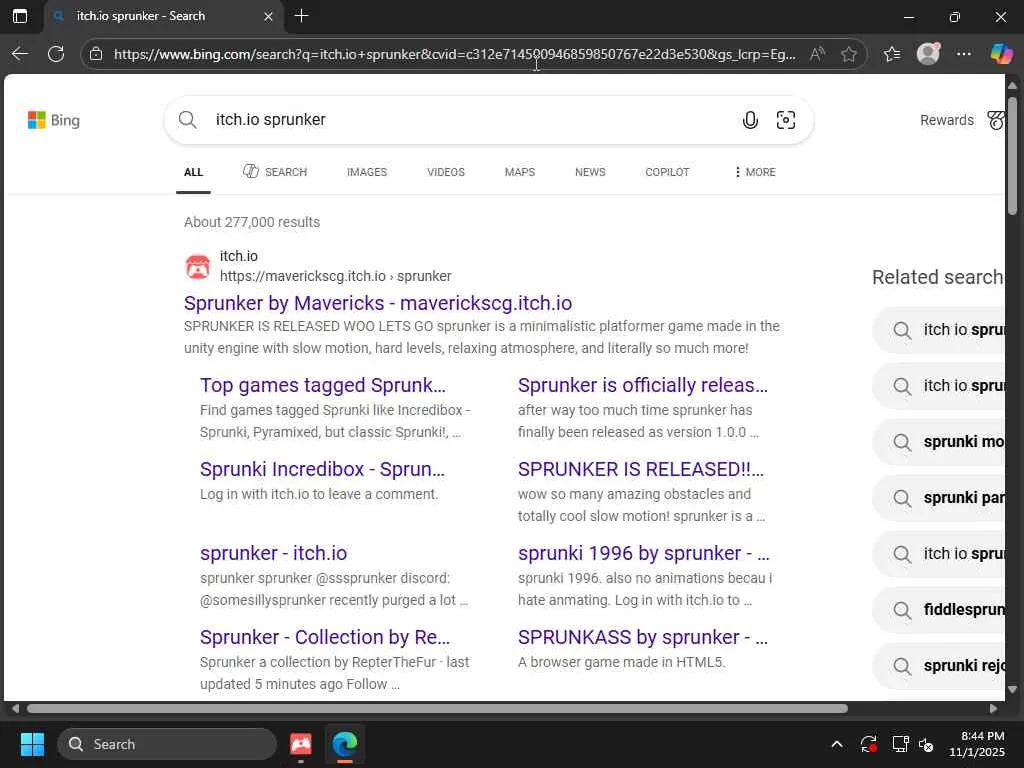Image resolution: width=1024 pixels, height=768 pixels.
Task: View site info lock icon in address bar
Action: pyautogui.click(x=96, y=54)
